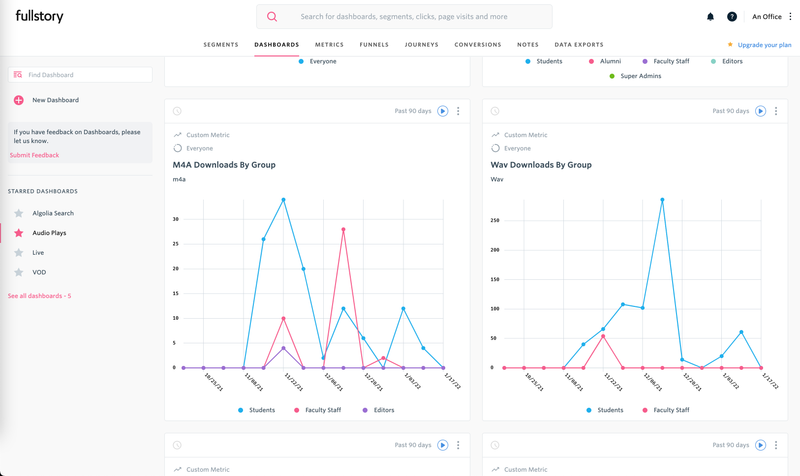Click clock icon on M4A Downloads card

click(x=177, y=111)
